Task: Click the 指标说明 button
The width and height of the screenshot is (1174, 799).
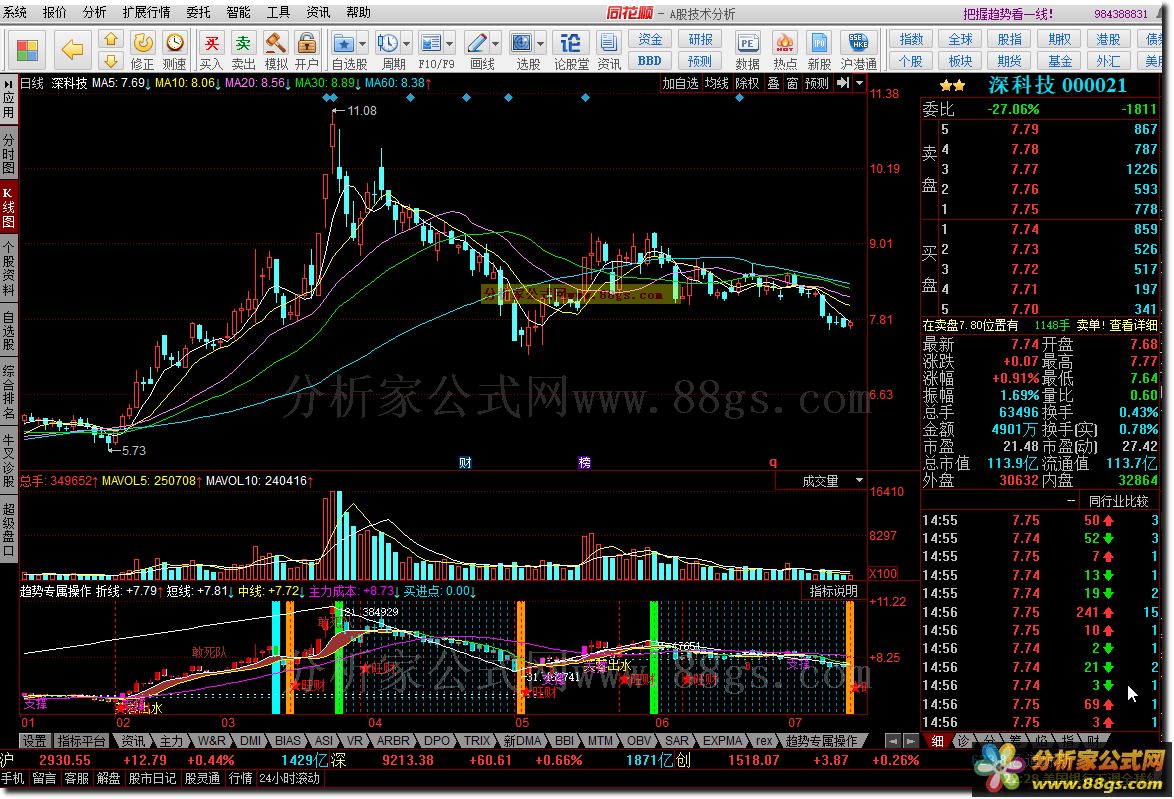Action: click(833, 591)
